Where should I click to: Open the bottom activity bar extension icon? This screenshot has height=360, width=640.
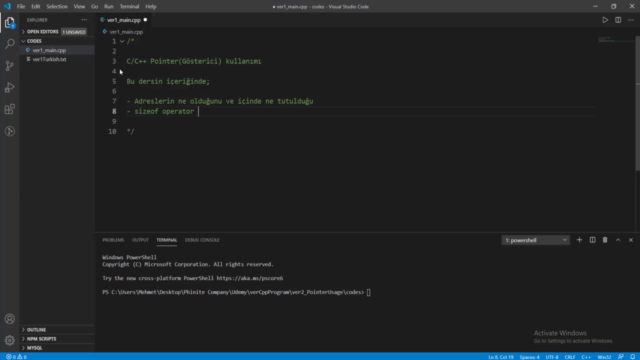9,131
